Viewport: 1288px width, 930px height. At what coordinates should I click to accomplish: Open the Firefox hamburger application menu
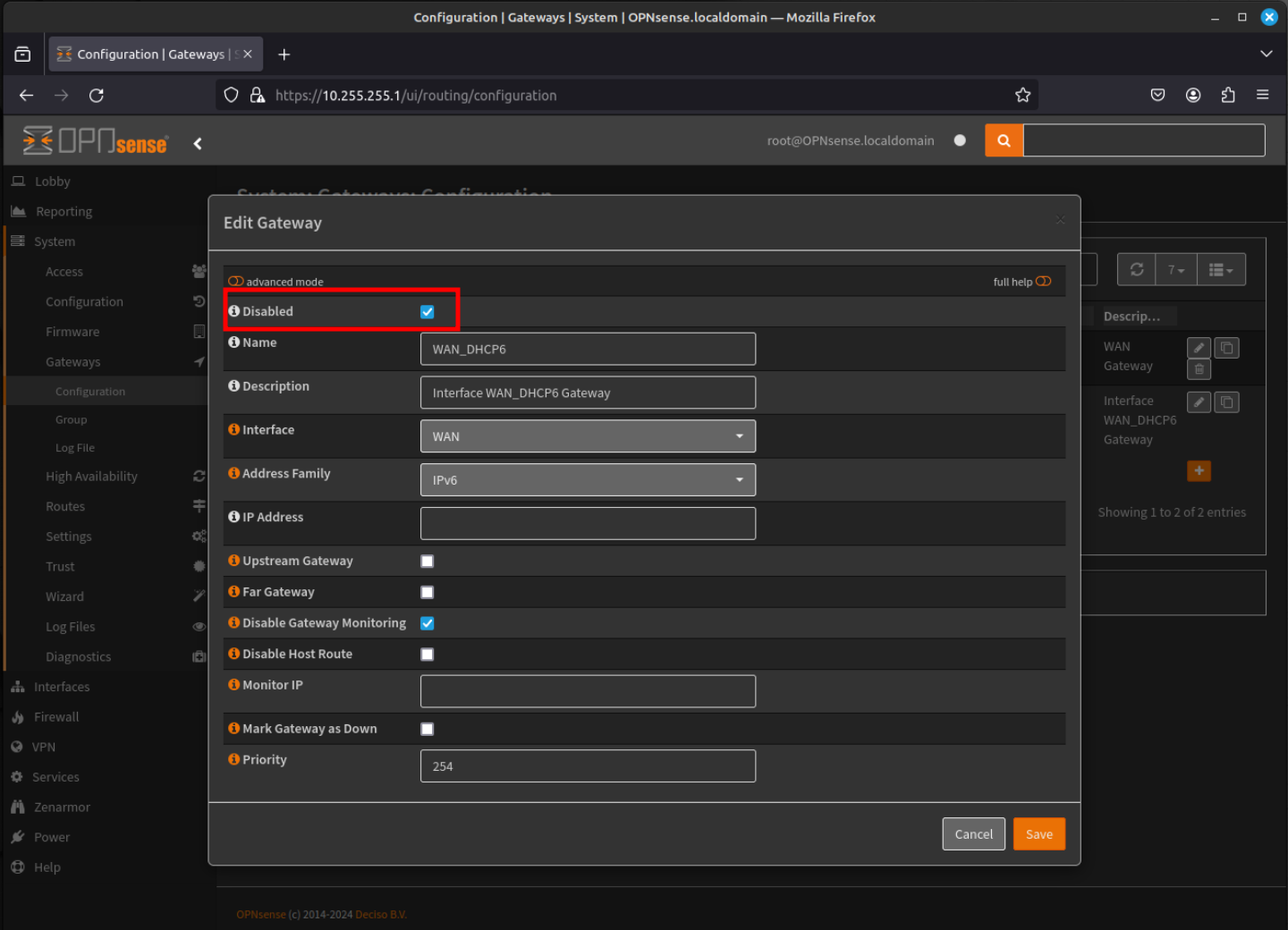tap(1263, 95)
